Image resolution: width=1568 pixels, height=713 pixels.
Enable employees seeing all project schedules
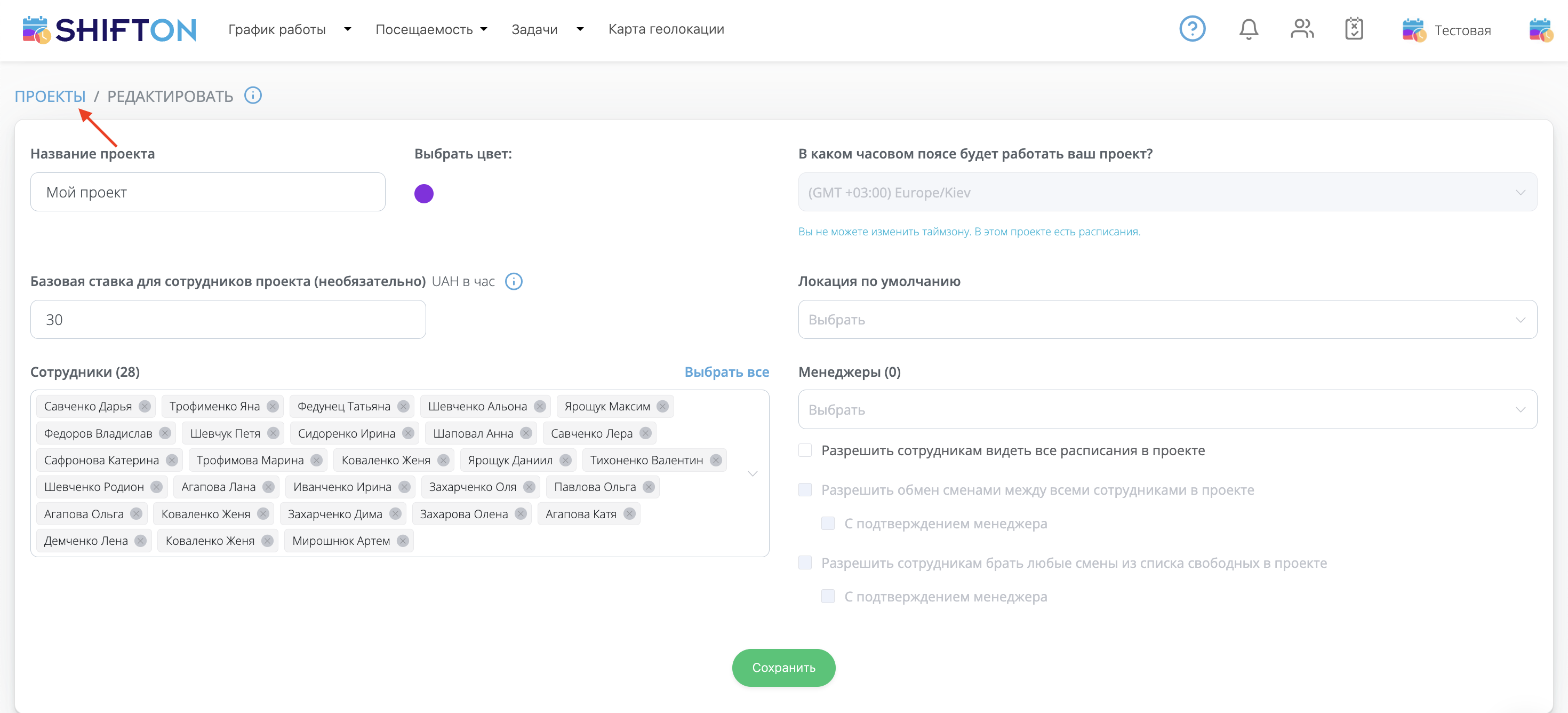[805, 450]
